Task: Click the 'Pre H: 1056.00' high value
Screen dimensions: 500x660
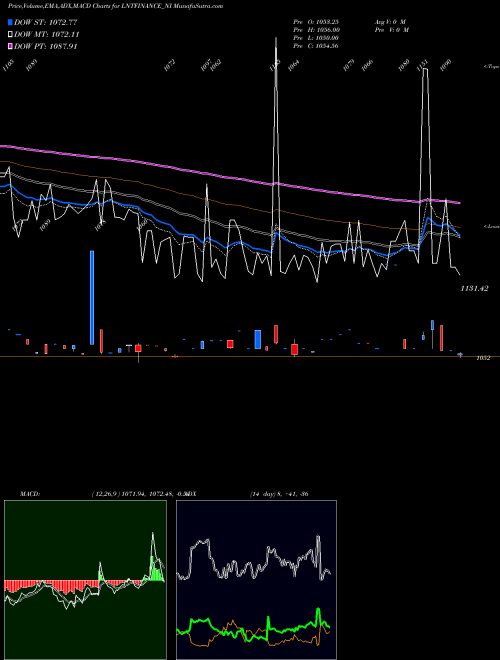Action: tap(316, 30)
